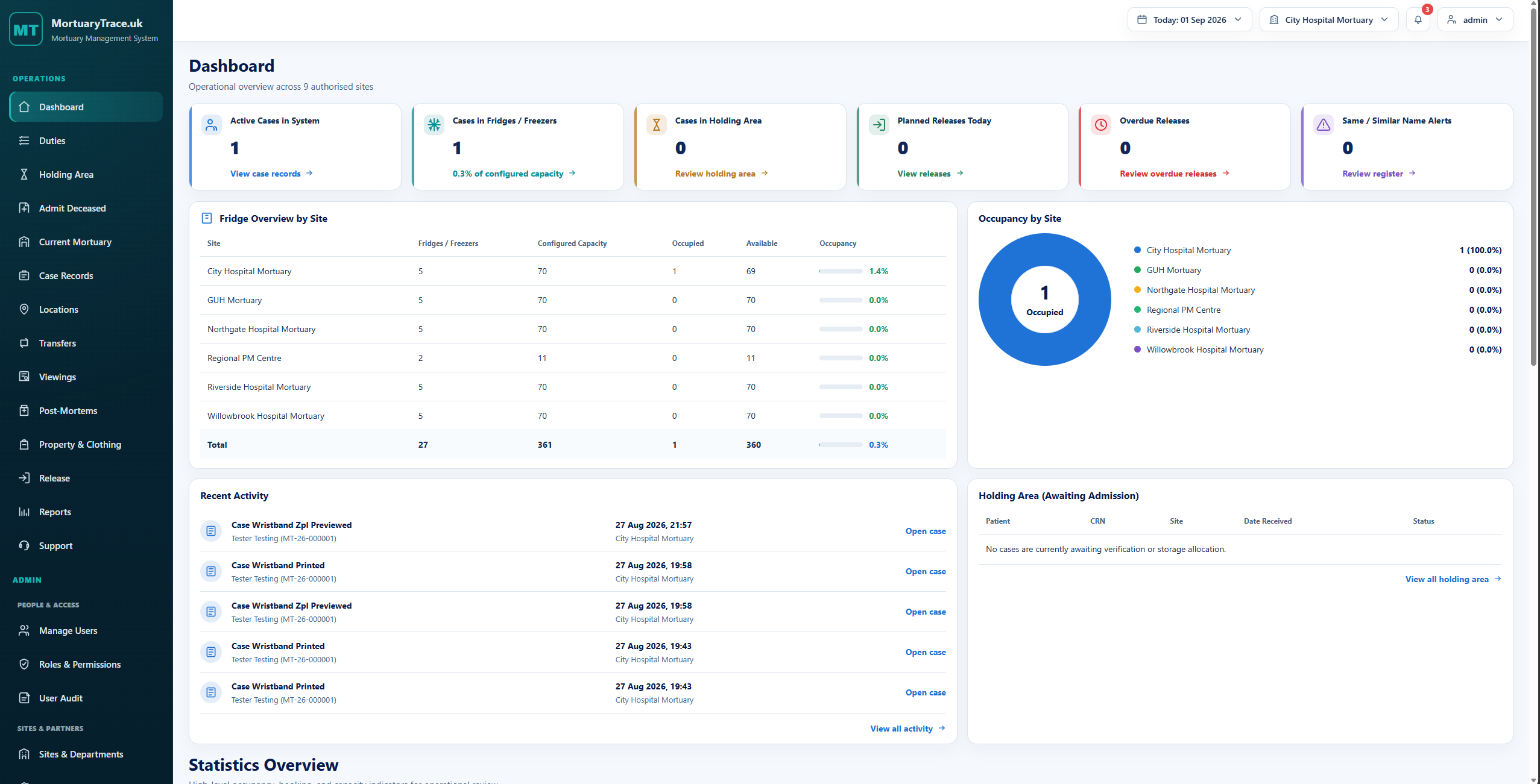1540x784 pixels.
Task: Open Sites & Departments admin page
Action: pyautogui.click(x=86, y=754)
